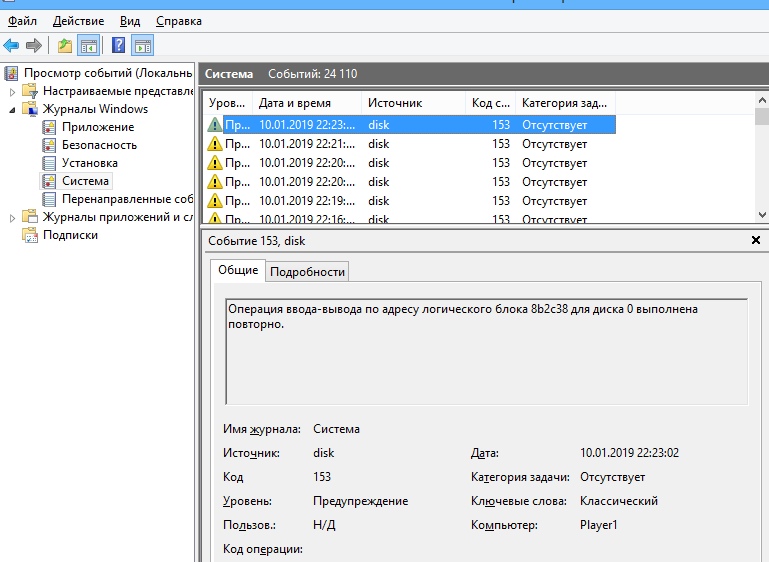Toggle the show/hide console tree icon
Image resolution: width=769 pixels, height=562 pixels.
pyautogui.click(x=88, y=45)
